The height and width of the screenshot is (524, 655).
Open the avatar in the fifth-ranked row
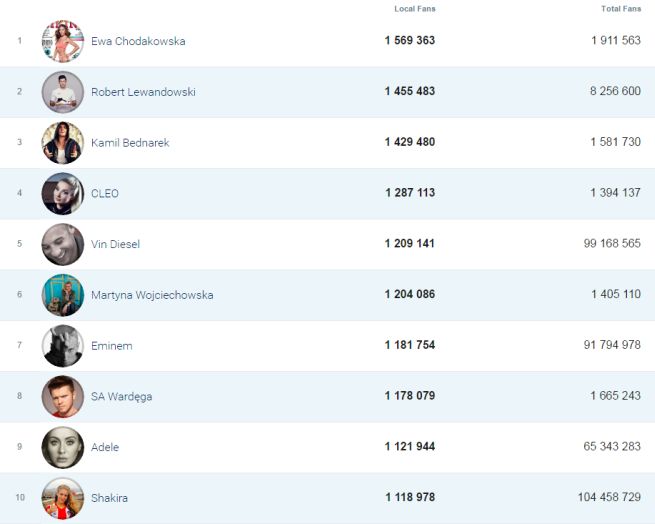click(x=62, y=244)
